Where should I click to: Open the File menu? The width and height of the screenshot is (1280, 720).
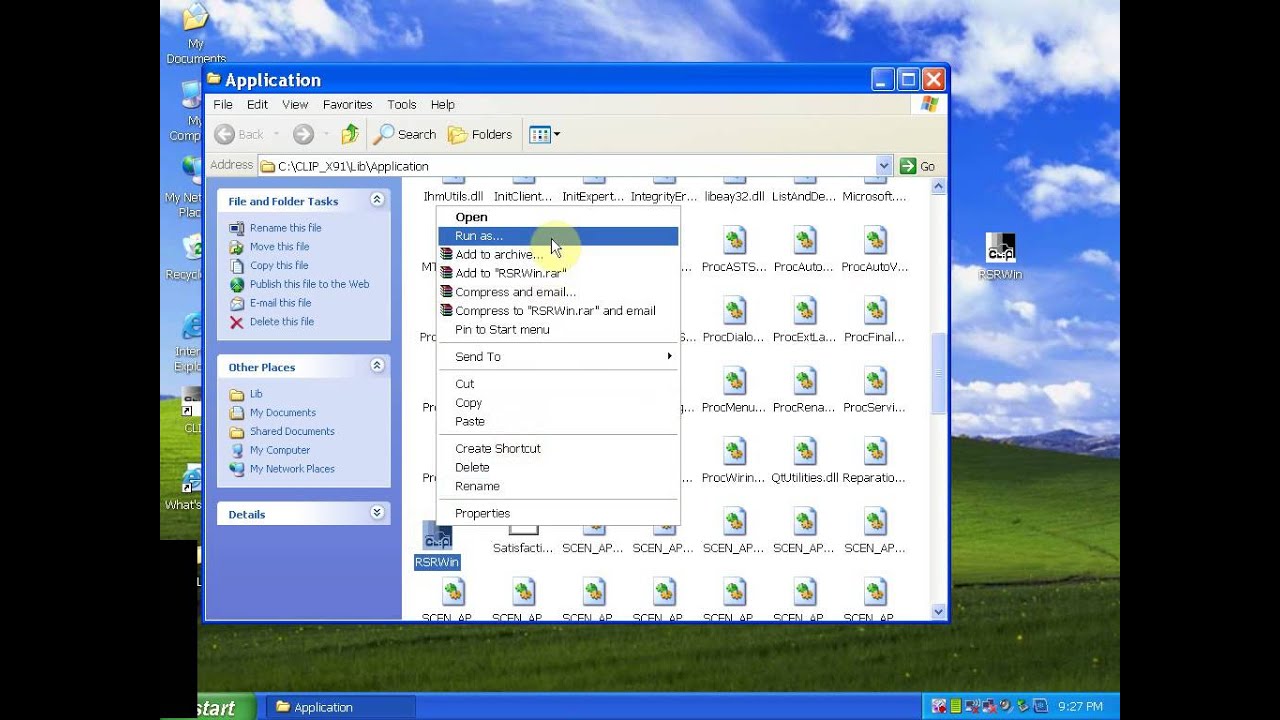(223, 104)
